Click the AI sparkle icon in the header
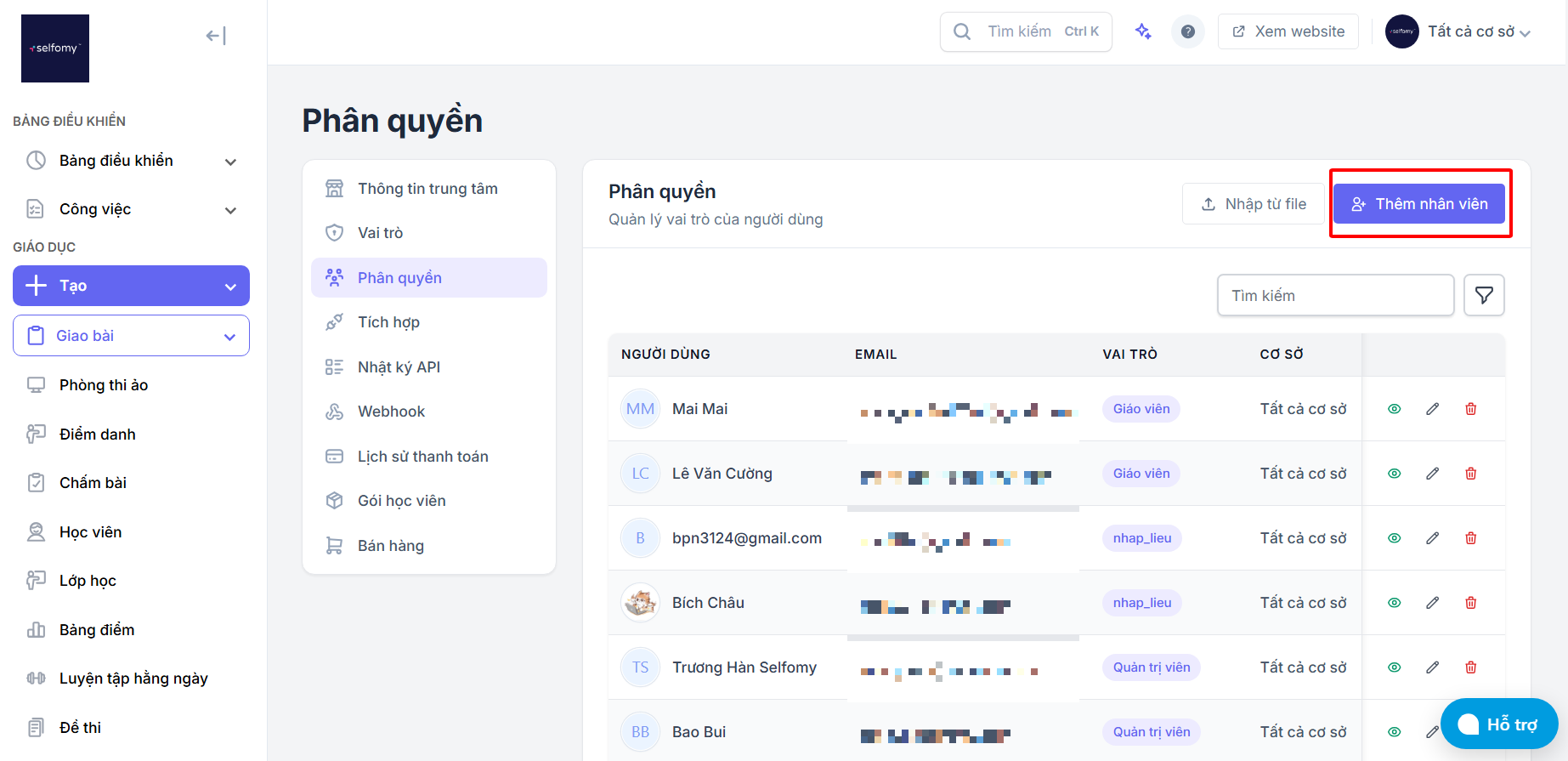 pyautogui.click(x=1143, y=31)
